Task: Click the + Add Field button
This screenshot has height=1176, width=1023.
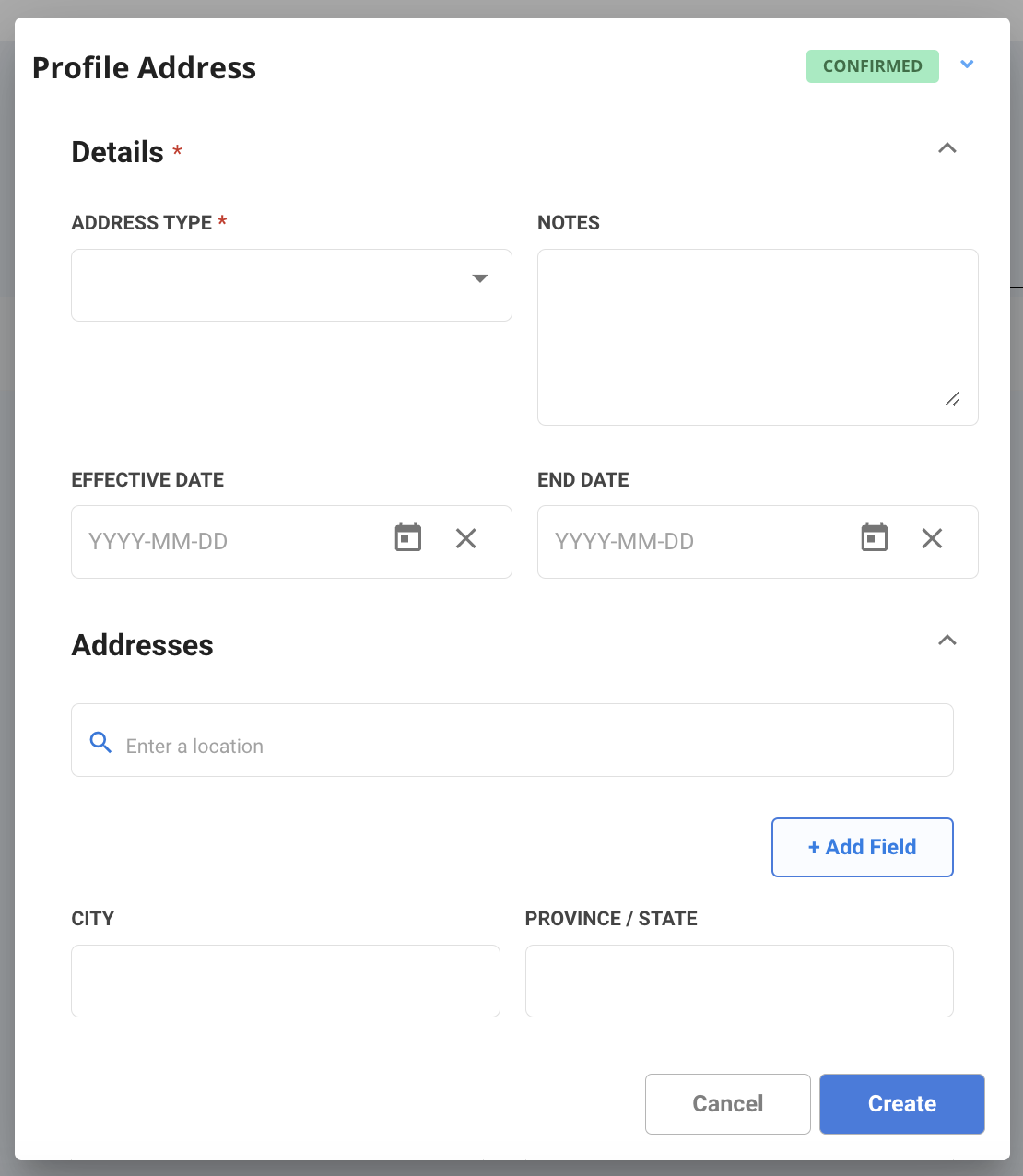Action: (x=862, y=847)
